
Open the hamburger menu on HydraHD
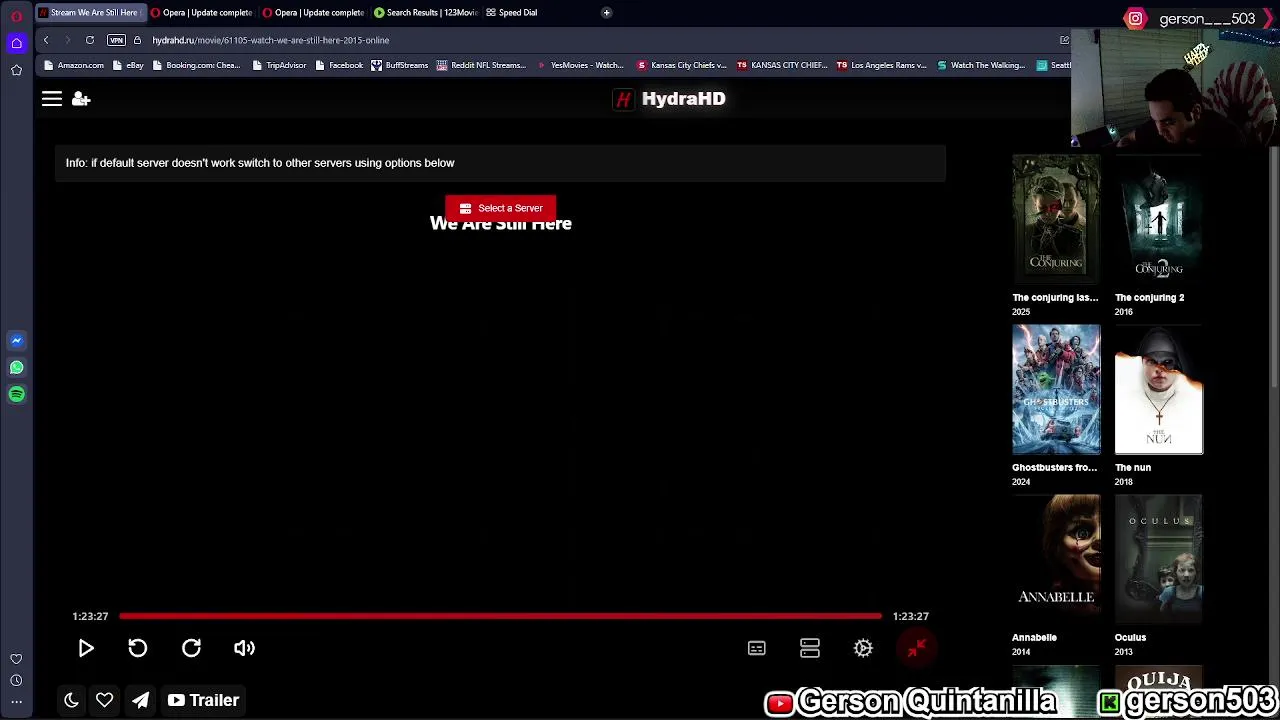(x=52, y=99)
